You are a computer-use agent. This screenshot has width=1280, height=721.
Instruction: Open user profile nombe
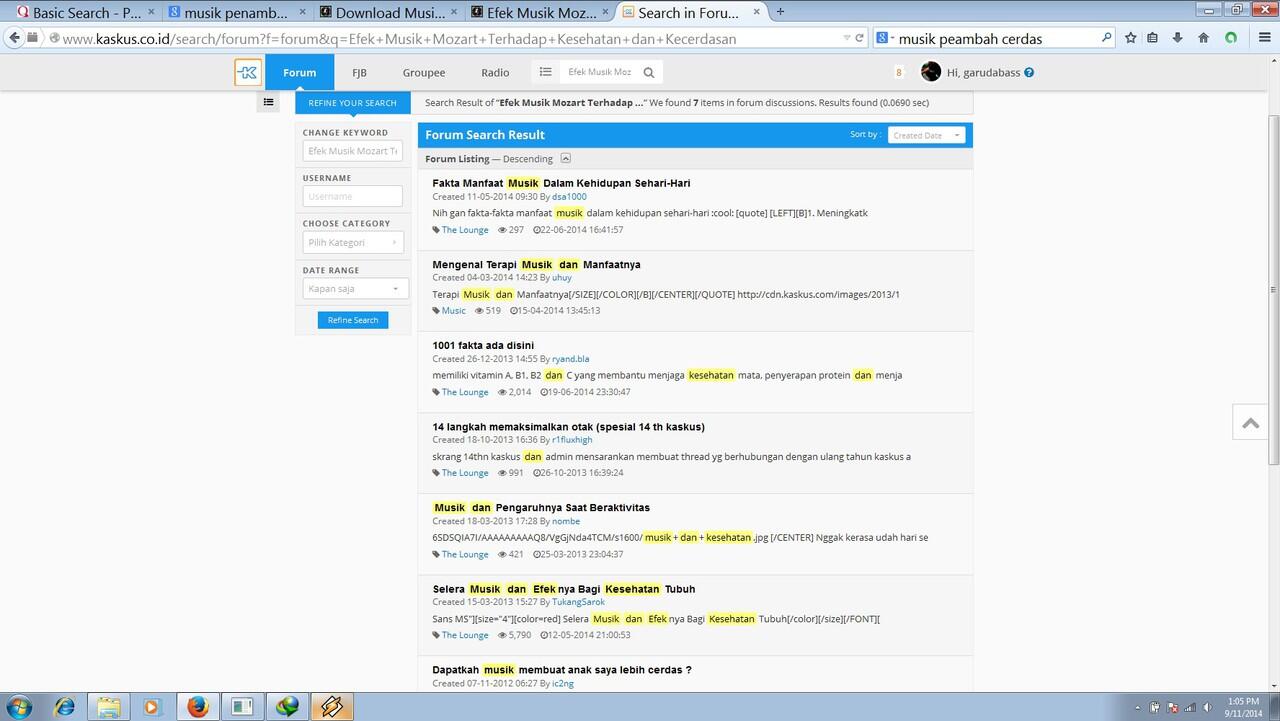tap(566, 521)
